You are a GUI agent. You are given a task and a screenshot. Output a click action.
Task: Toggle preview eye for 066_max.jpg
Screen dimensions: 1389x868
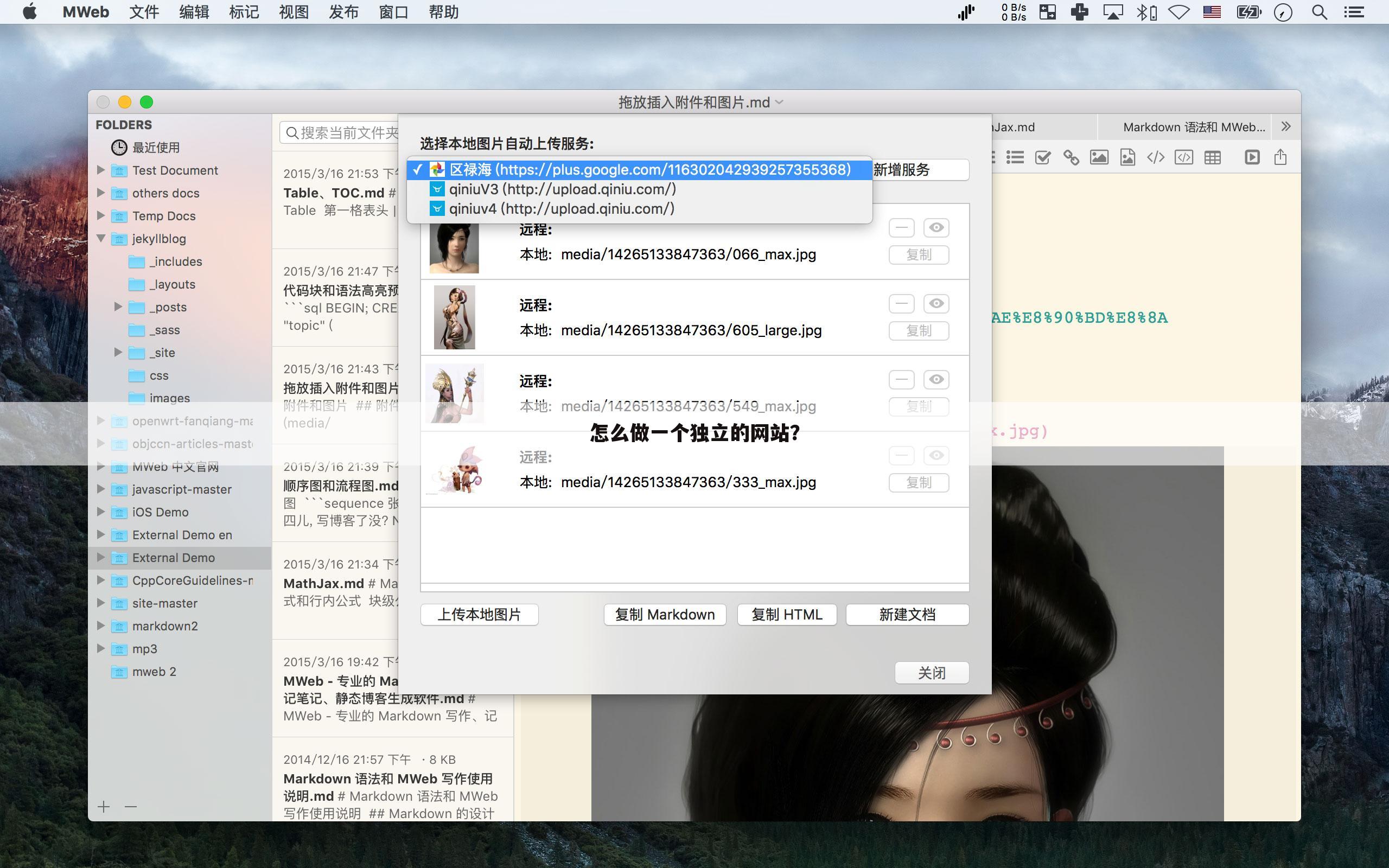pyautogui.click(x=936, y=228)
